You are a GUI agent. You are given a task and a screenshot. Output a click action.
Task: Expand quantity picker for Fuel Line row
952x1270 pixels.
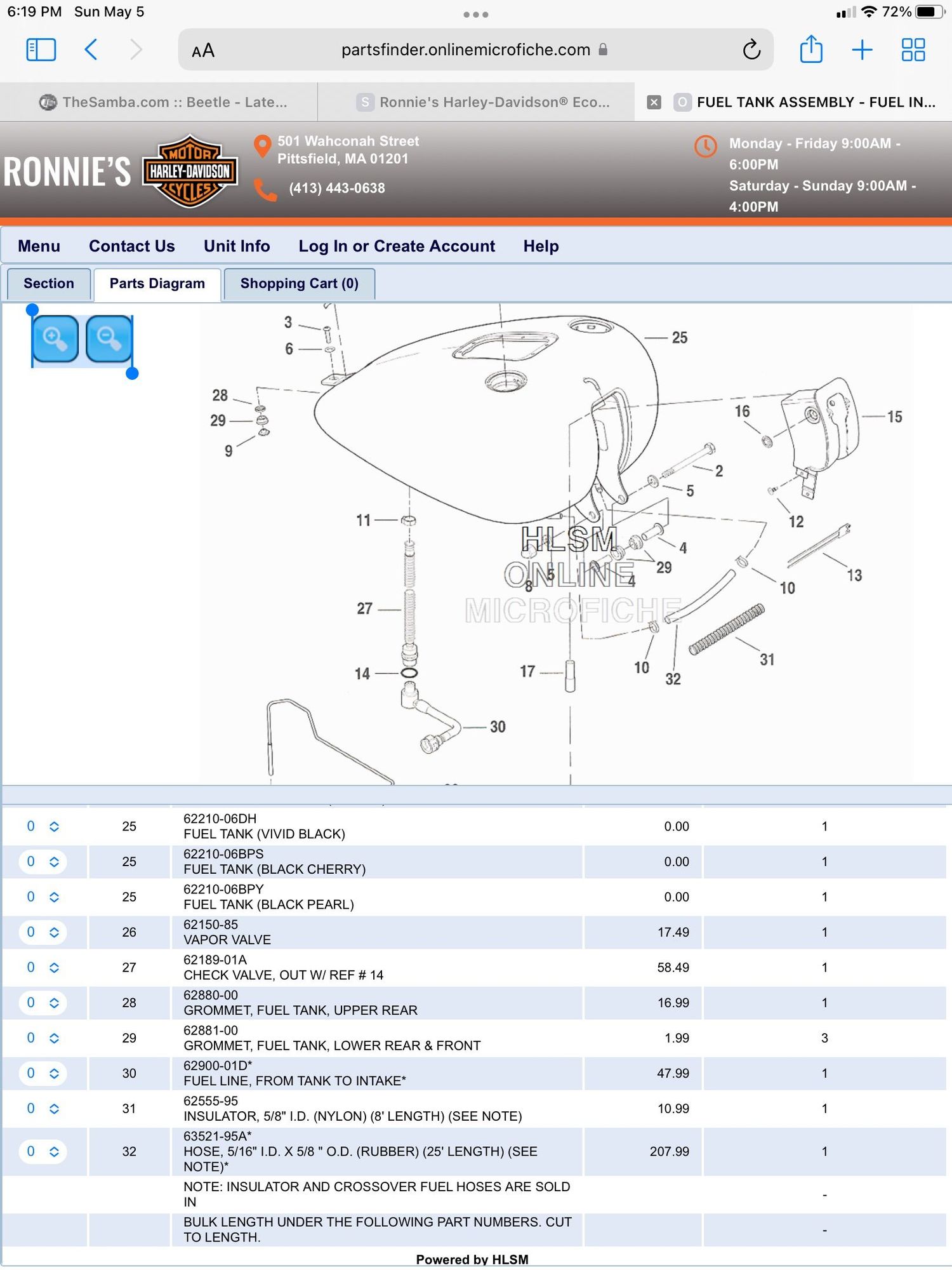coord(43,1073)
